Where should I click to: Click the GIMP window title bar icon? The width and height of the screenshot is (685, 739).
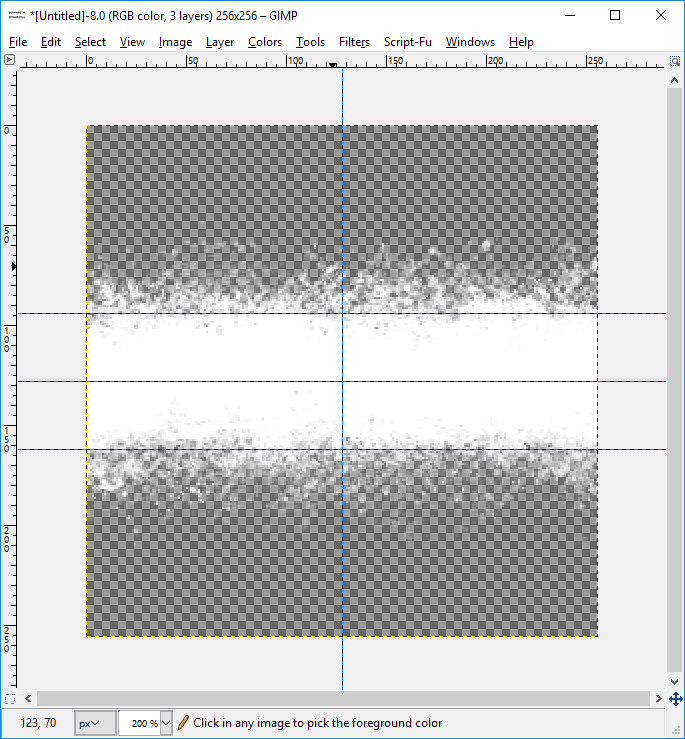pyautogui.click(x=17, y=15)
